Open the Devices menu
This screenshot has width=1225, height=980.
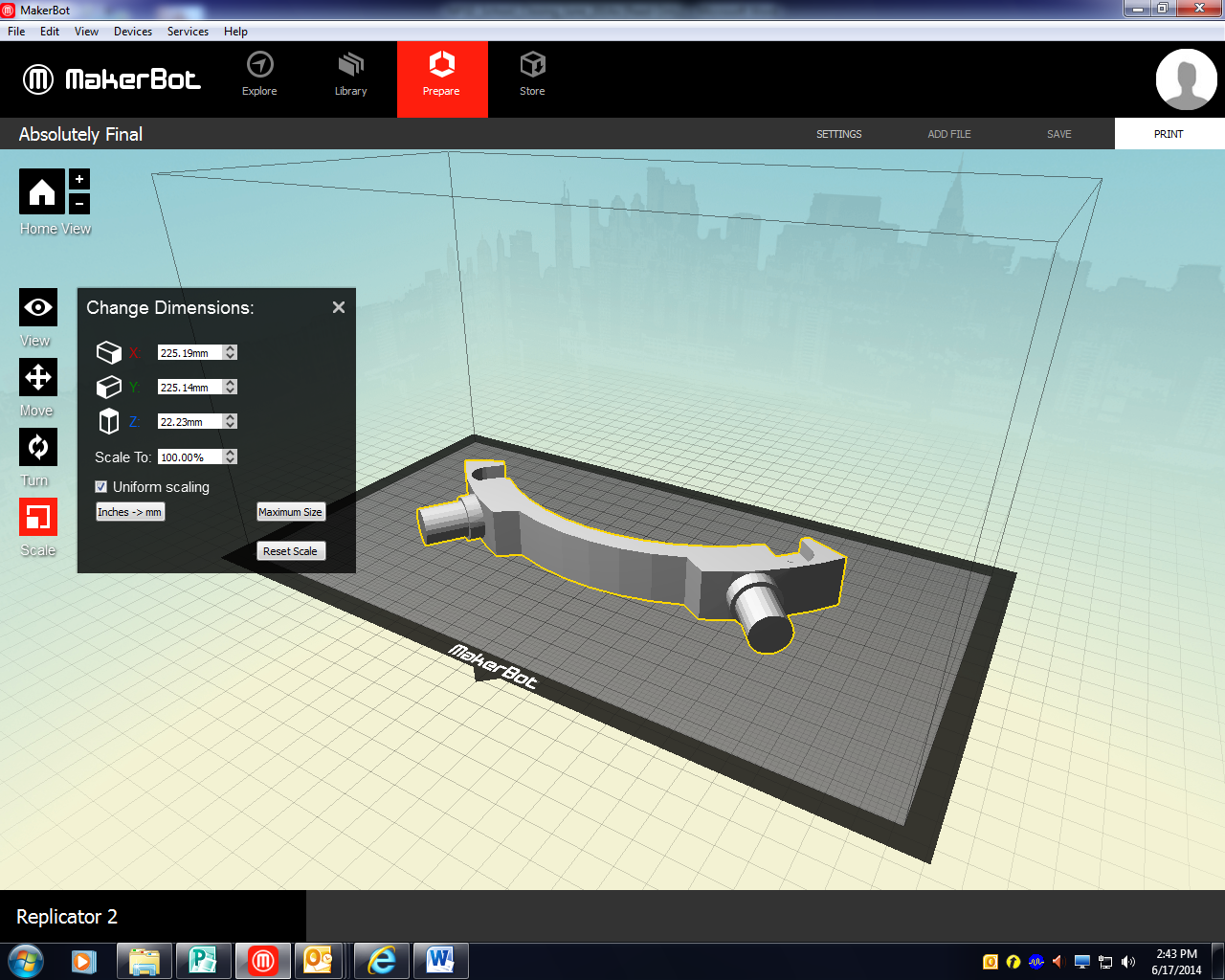coord(133,32)
